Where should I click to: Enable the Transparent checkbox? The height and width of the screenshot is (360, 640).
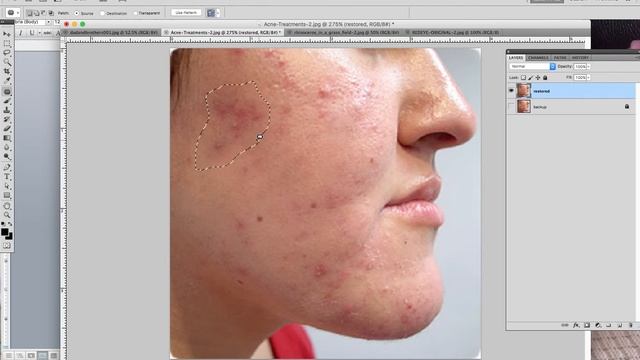tap(136, 13)
